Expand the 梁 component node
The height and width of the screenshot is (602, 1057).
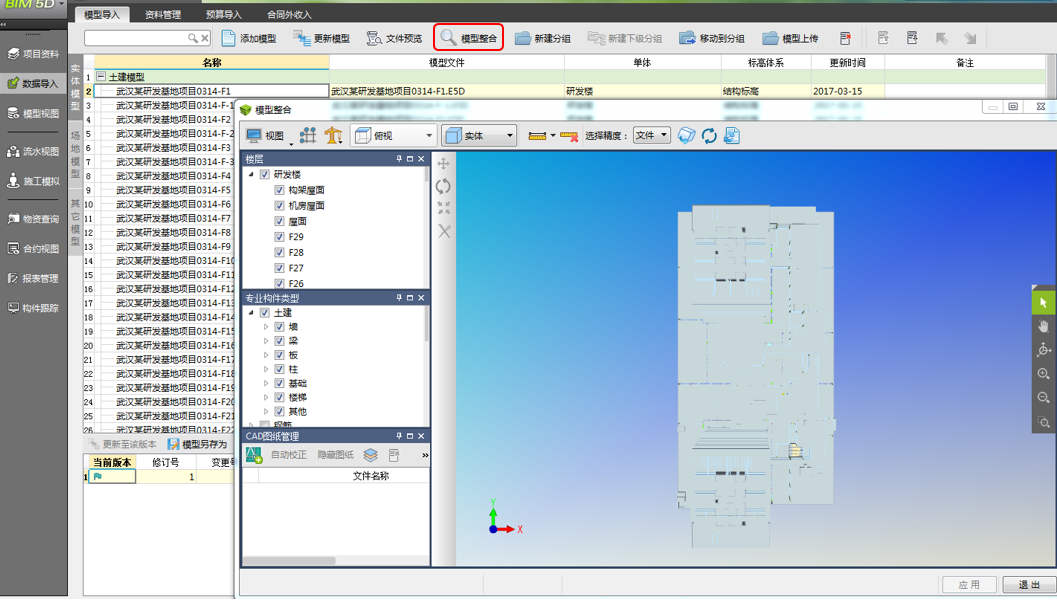[x=266, y=341]
